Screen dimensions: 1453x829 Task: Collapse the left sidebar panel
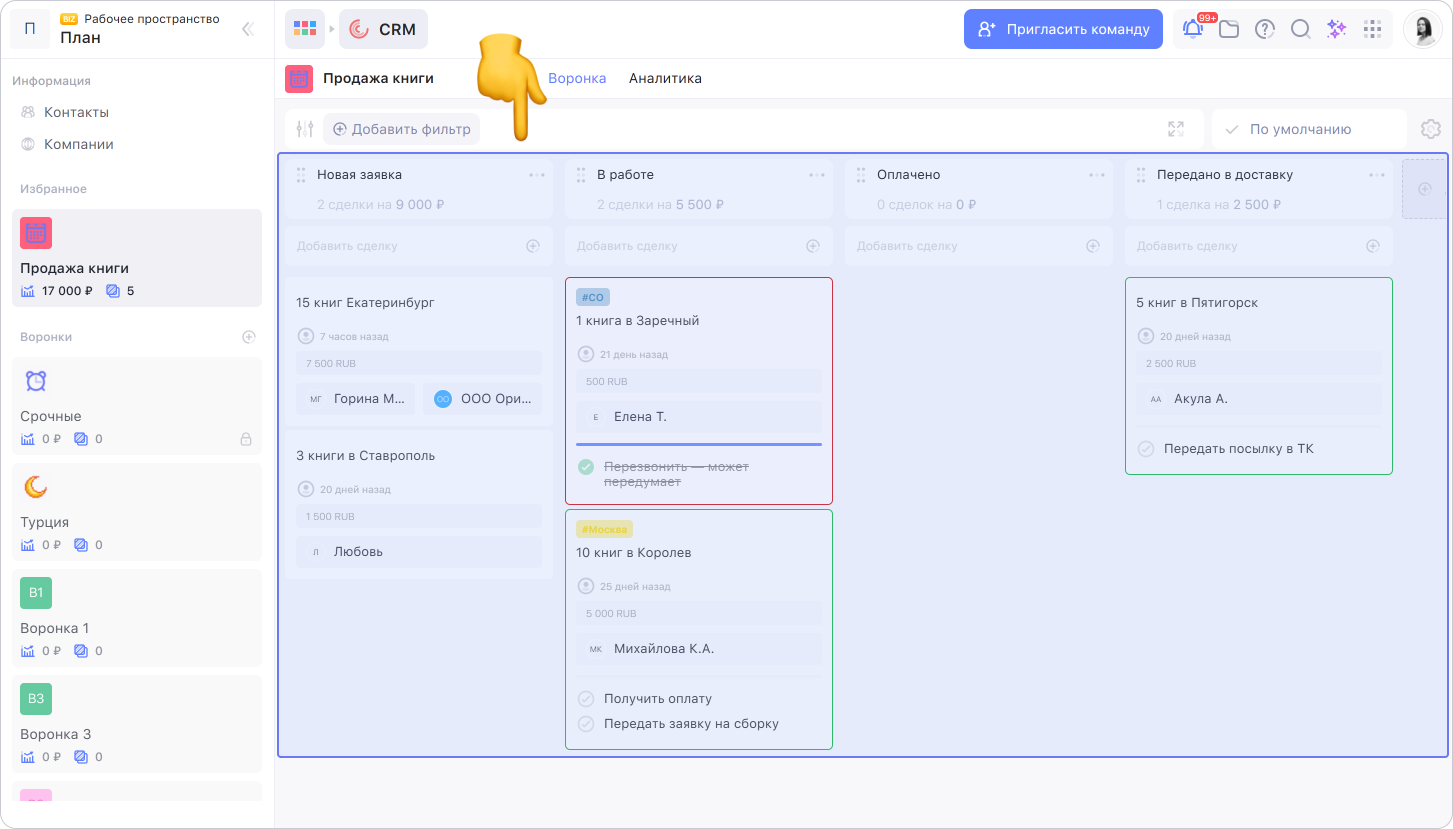(247, 29)
